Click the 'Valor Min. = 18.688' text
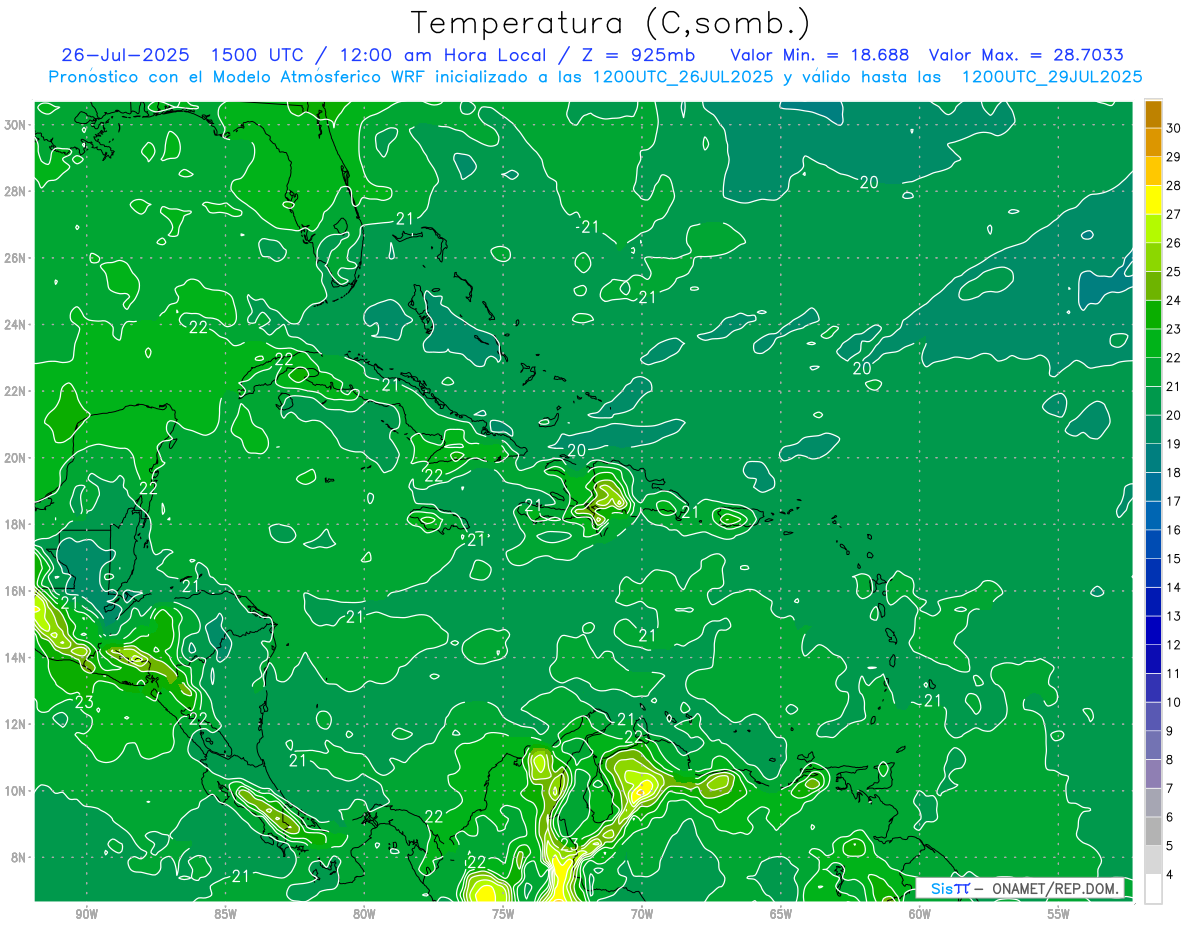Screen dimensions: 1200x927 [x=820, y=54]
